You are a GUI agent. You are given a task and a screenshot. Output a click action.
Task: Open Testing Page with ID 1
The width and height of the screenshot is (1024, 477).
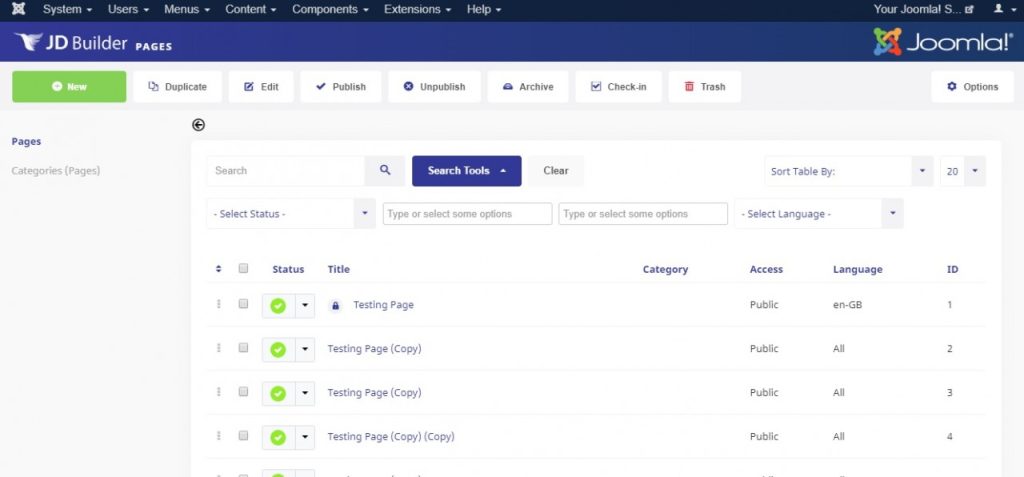pyautogui.click(x=383, y=304)
